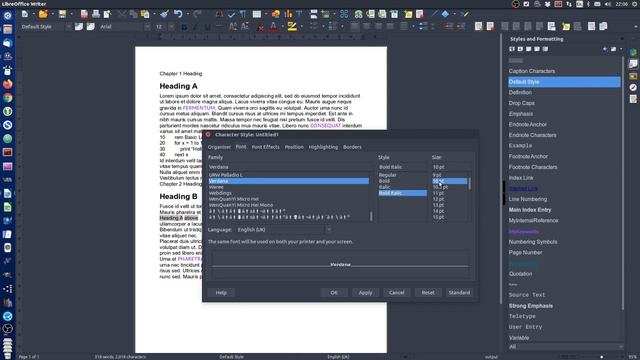Switch to the Font tab

(241, 147)
